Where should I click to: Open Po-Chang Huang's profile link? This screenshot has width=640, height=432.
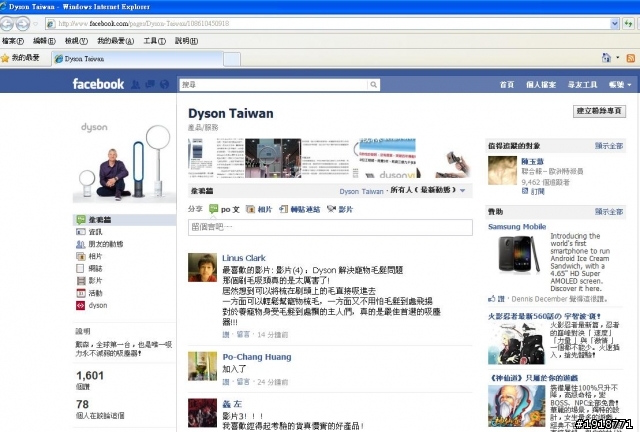(257, 357)
